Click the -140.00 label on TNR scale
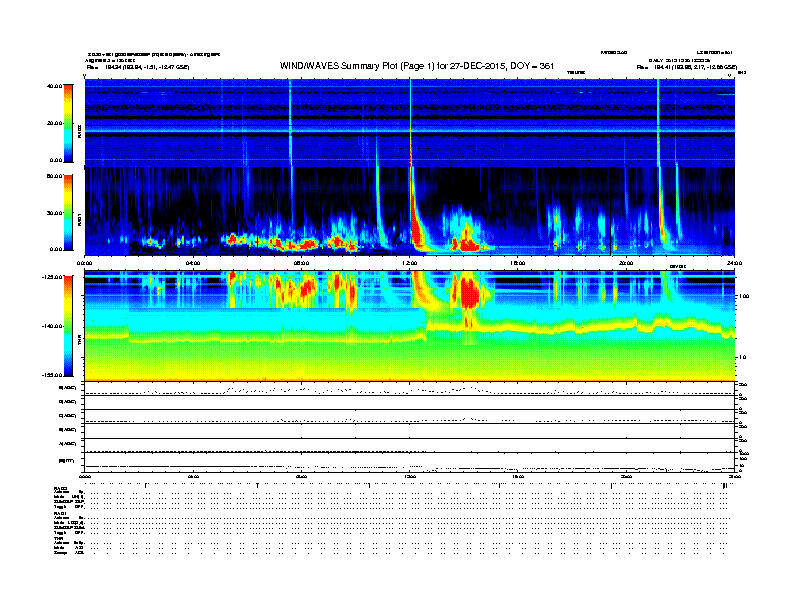The image size is (792, 612). click(52, 326)
